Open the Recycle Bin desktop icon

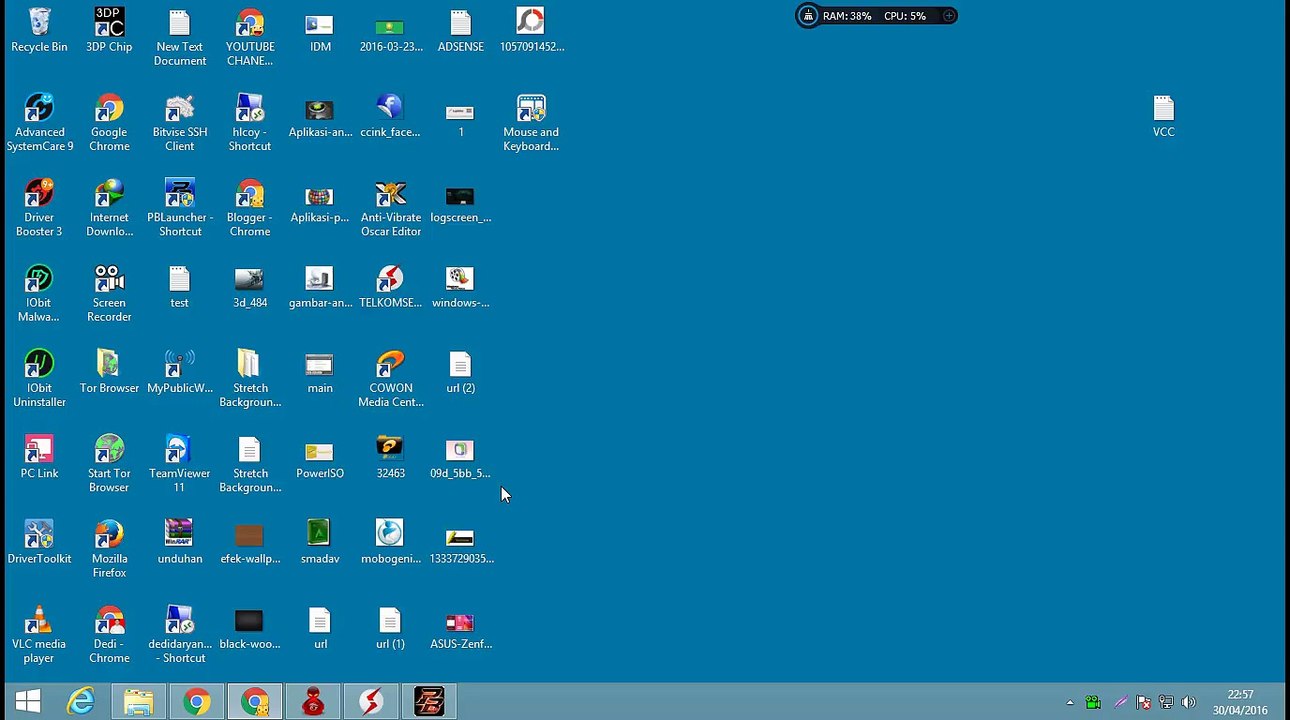coord(39,30)
